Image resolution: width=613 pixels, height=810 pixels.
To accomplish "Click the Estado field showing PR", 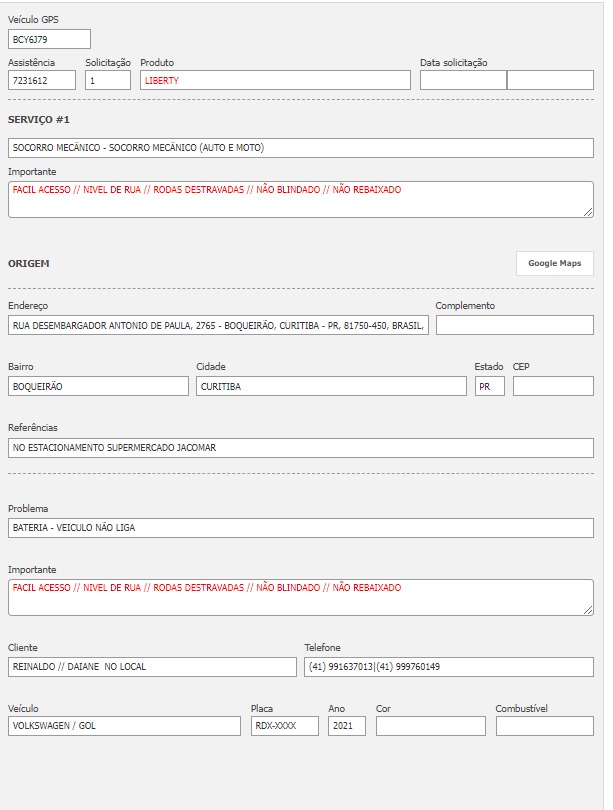I will point(489,386).
